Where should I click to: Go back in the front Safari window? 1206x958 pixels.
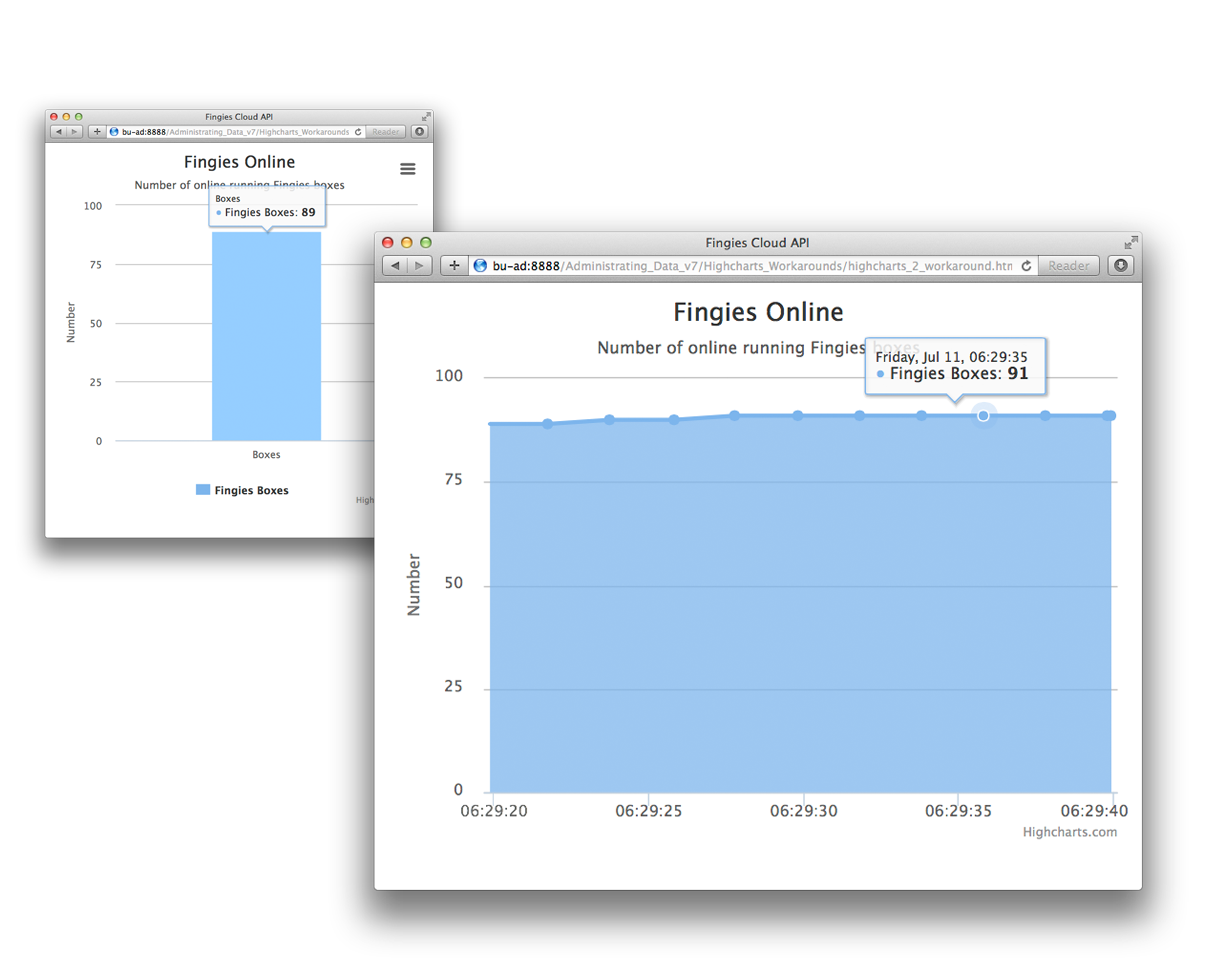pos(396,266)
